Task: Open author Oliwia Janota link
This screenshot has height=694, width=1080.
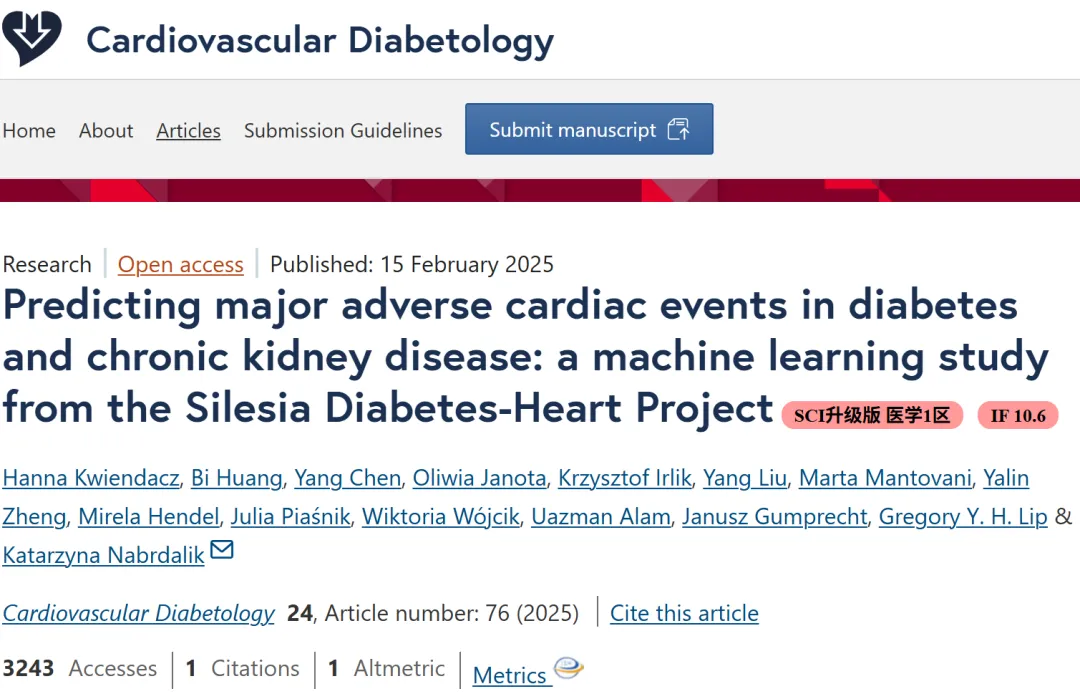Action: (479, 478)
